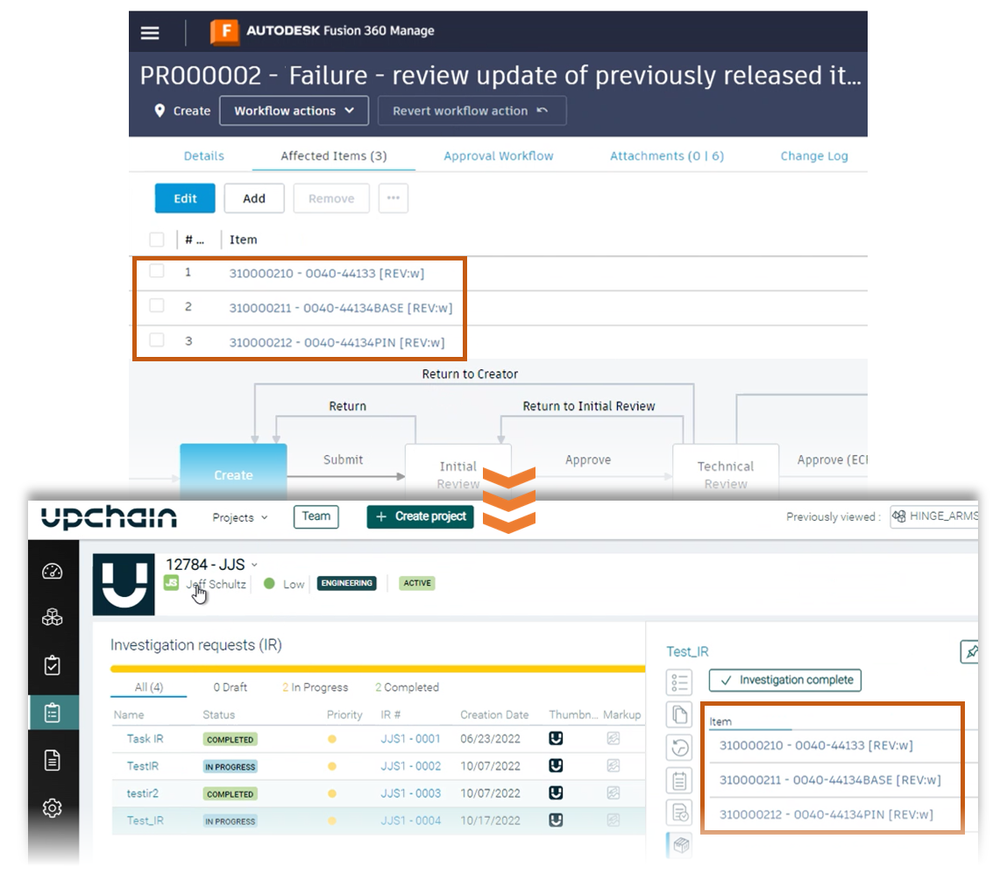Pin the Test_IR panel
This screenshot has width=1000, height=890.
tap(969, 651)
